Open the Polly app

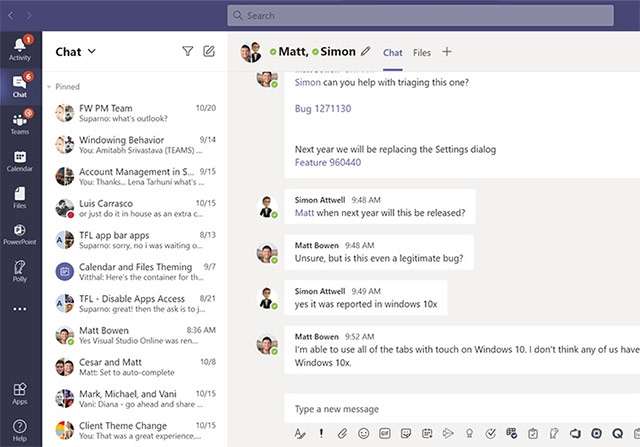[x=20, y=270]
